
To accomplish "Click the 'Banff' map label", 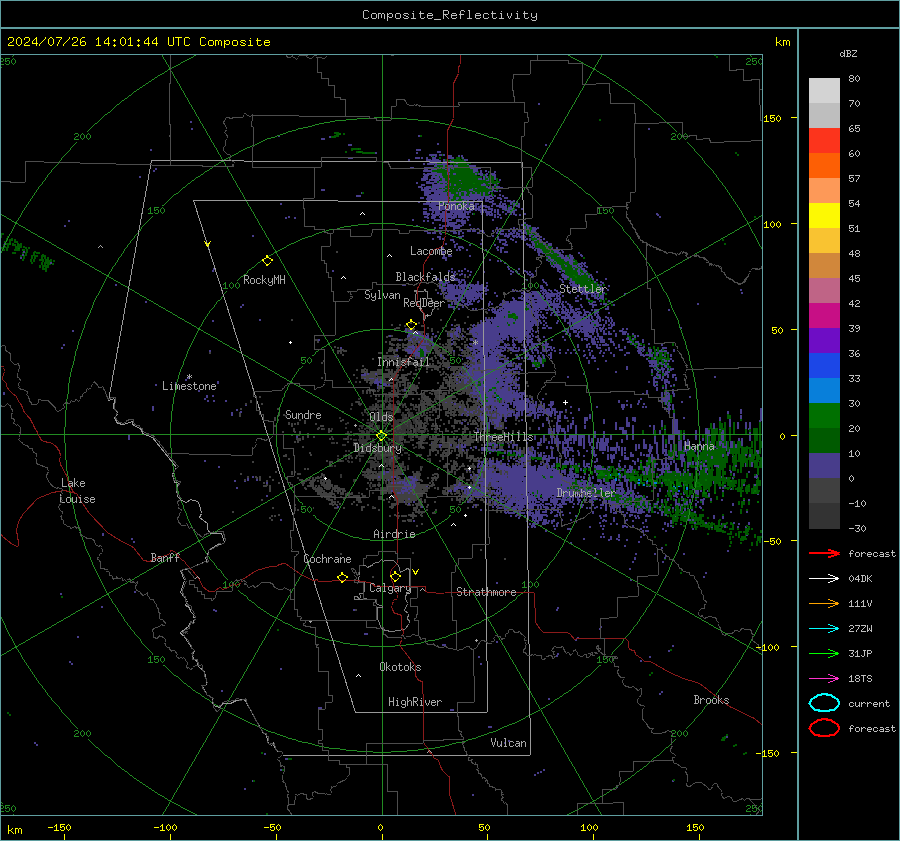I will click(165, 557).
